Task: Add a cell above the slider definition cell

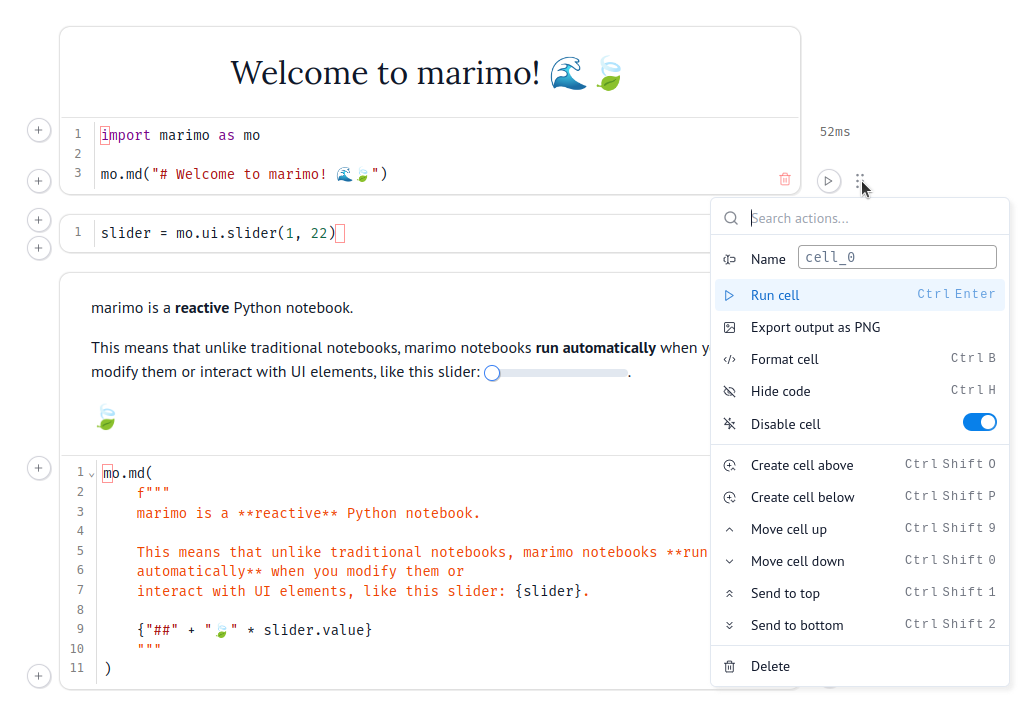Action: [x=39, y=220]
